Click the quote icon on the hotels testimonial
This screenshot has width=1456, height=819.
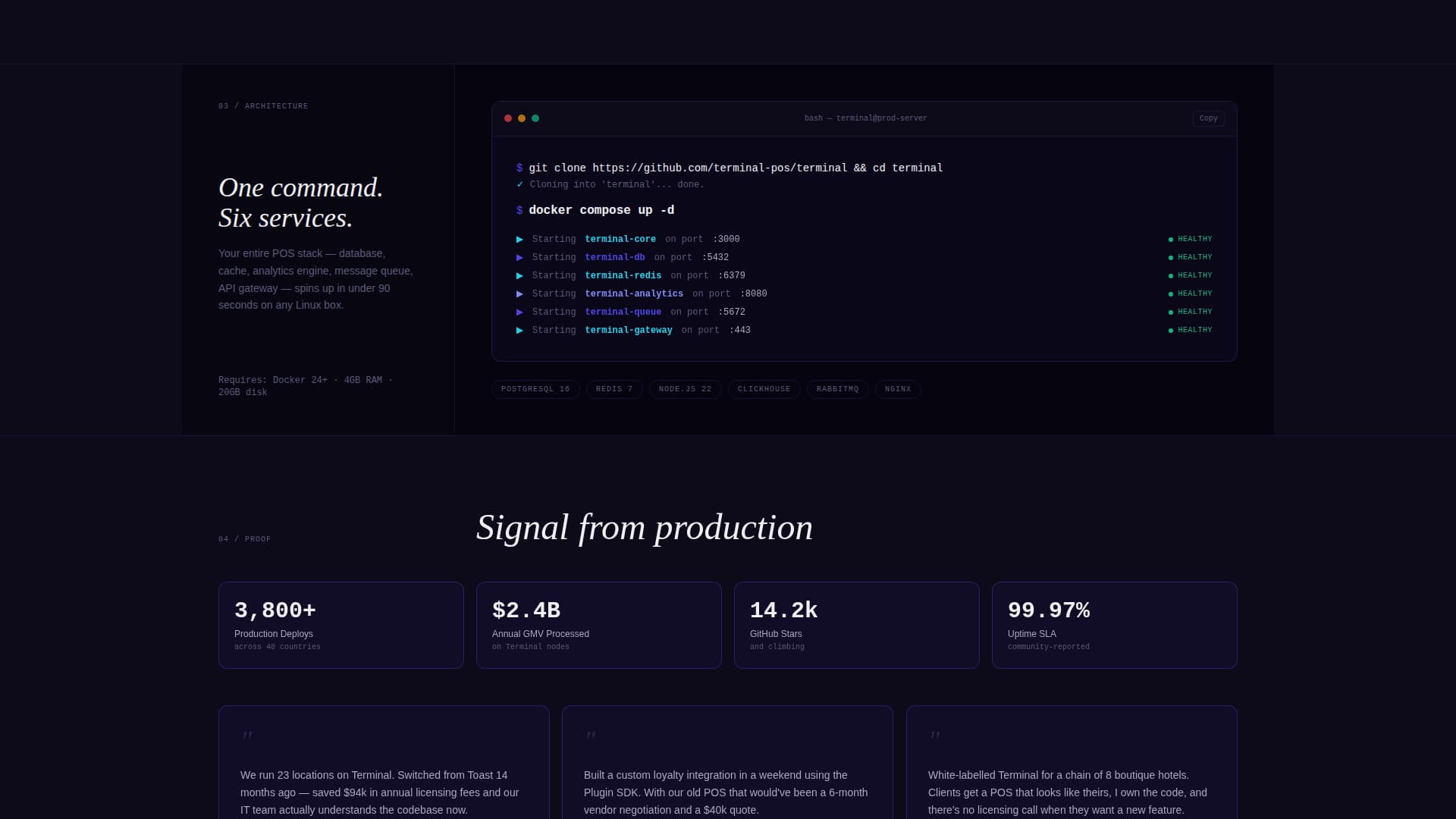point(935,735)
